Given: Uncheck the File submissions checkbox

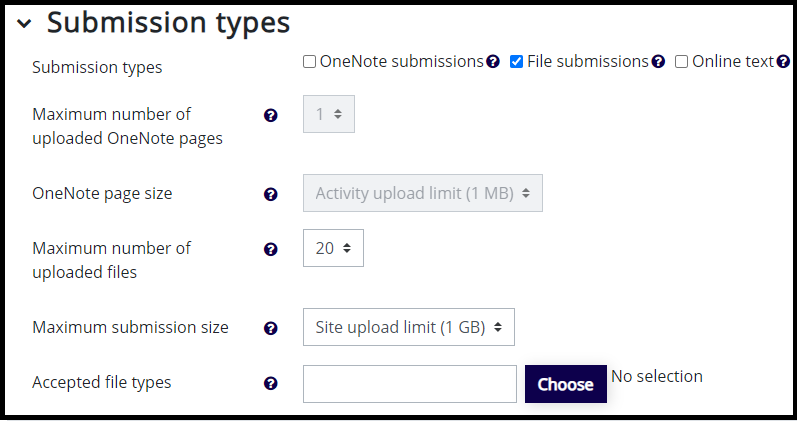Looking at the screenshot, I should coord(516,62).
